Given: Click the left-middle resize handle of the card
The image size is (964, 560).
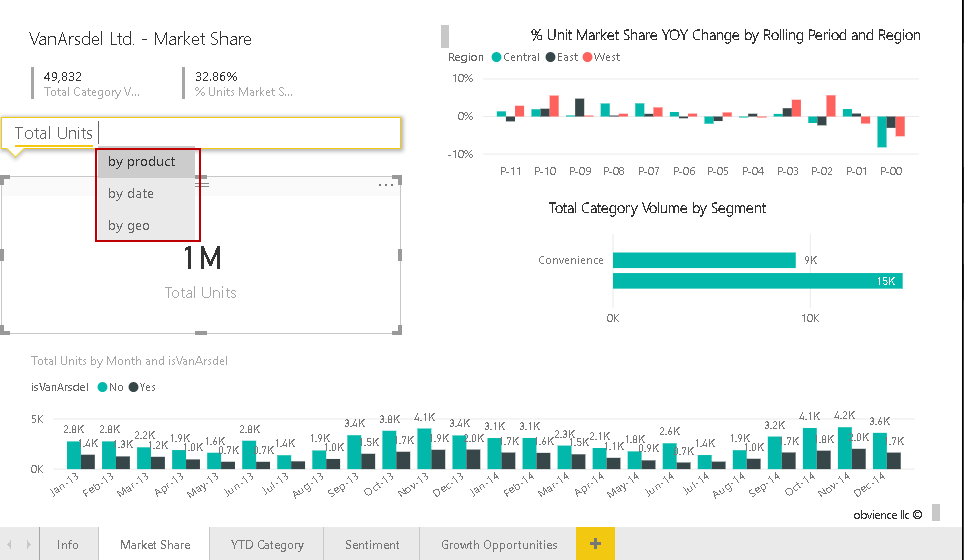Looking at the screenshot, I should click(x=3, y=256).
